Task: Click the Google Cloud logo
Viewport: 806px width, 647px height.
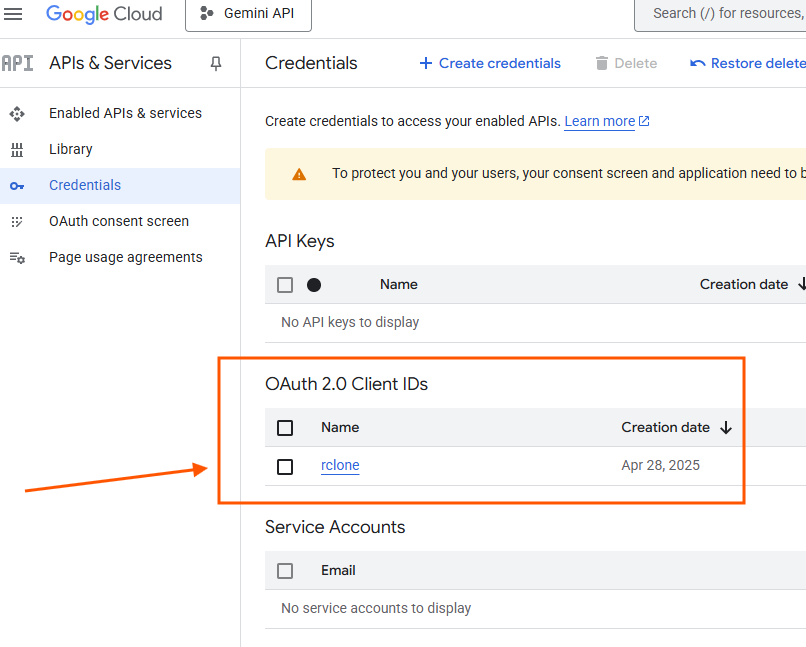Action: [x=104, y=14]
